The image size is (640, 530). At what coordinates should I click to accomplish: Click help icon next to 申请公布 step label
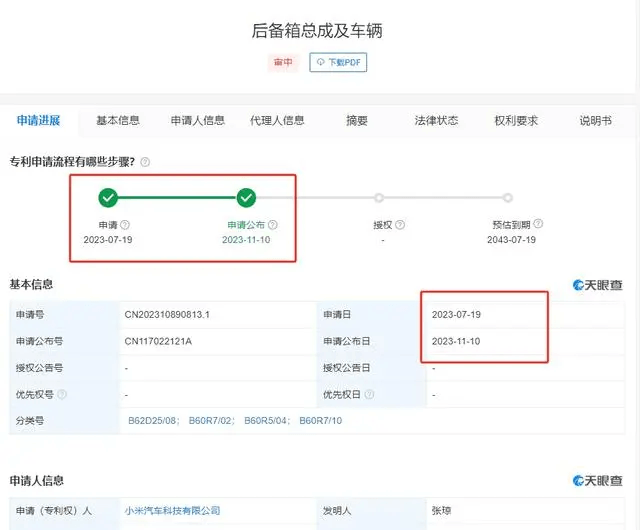point(273,225)
